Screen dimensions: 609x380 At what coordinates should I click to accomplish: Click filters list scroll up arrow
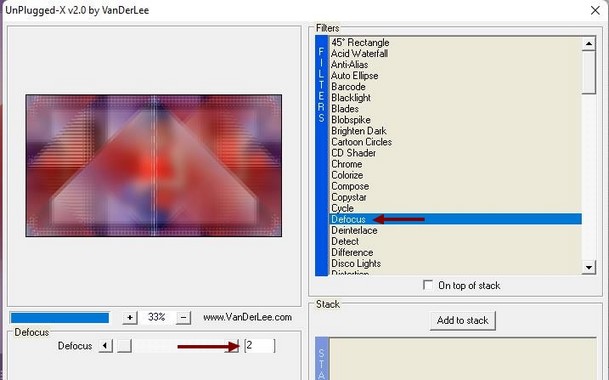click(x=589, y=44)
